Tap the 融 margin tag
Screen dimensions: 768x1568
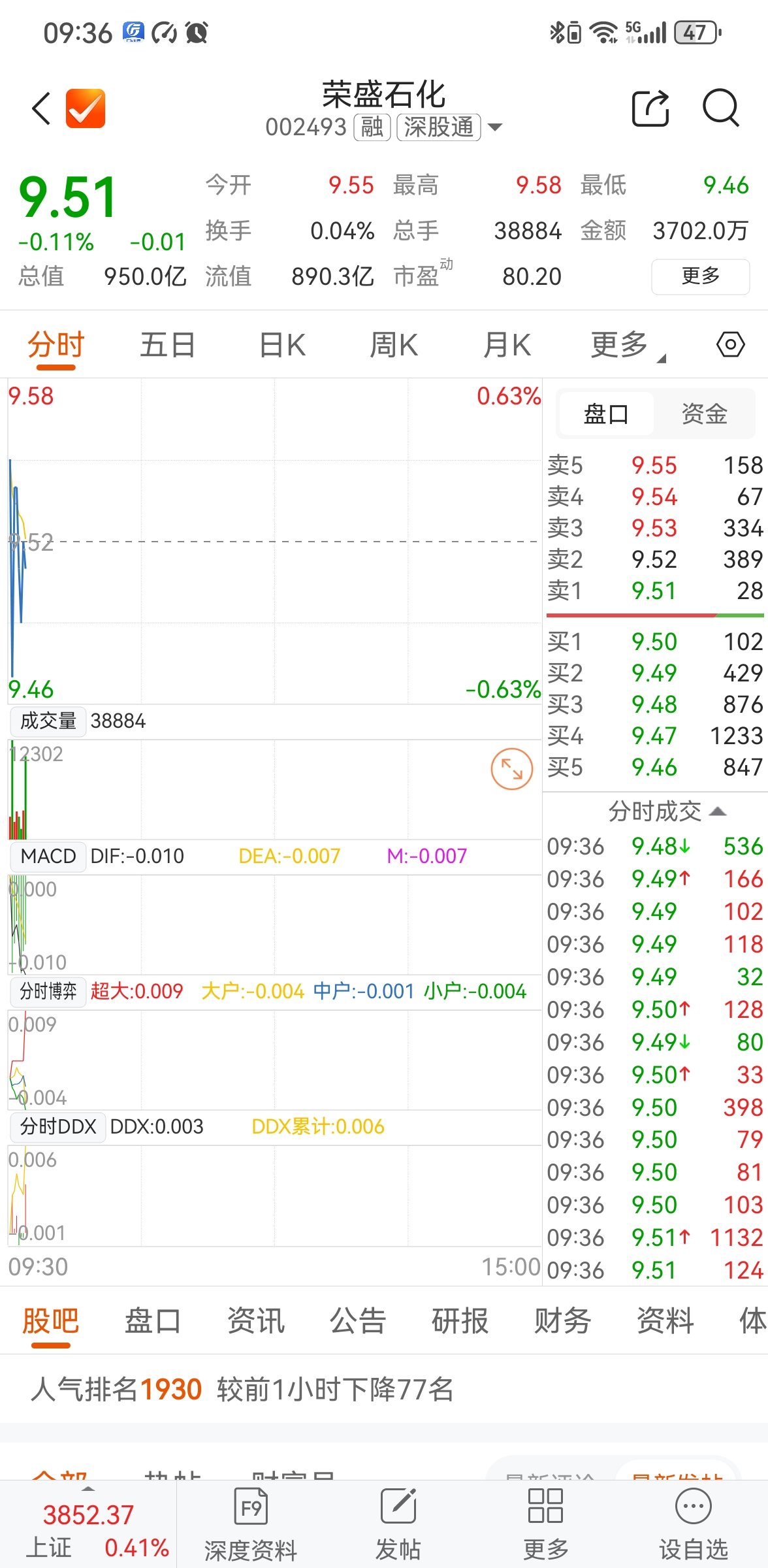click(372, 127)
